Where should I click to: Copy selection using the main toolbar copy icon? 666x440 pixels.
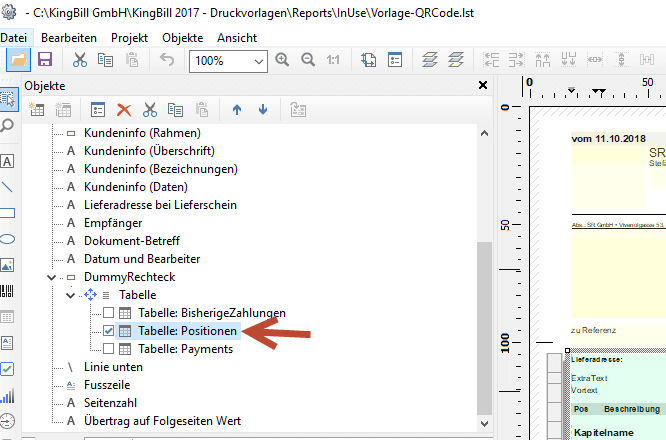pyautogui.click(x=105, y=60)
